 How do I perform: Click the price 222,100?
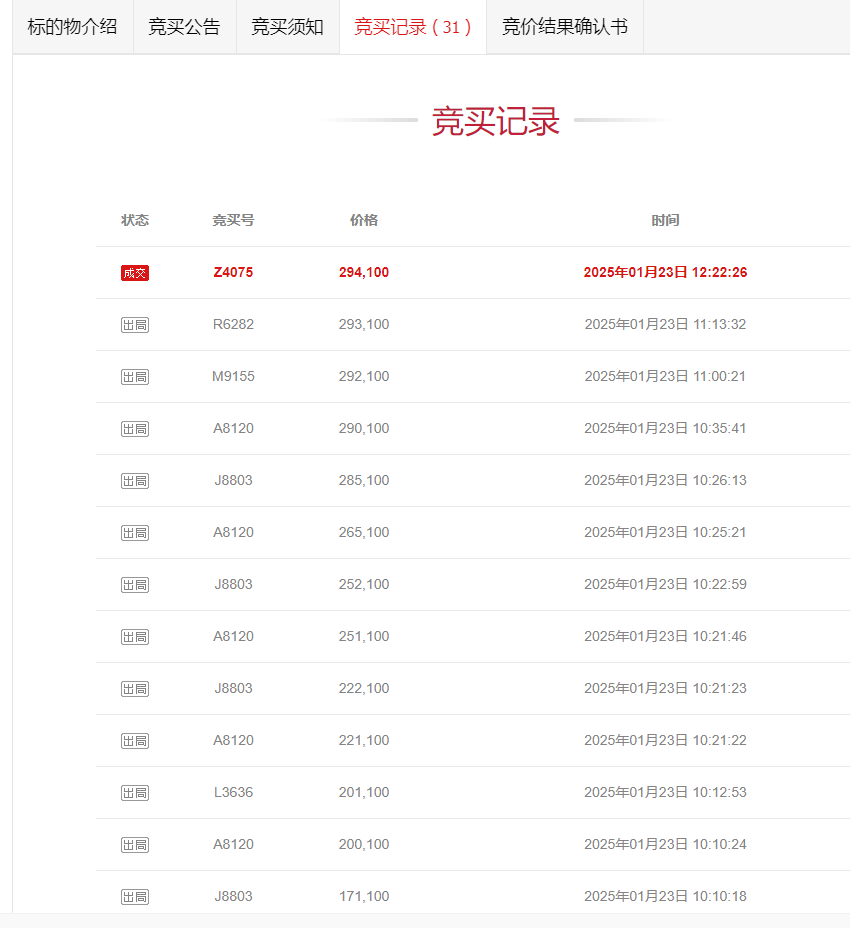click(364, 689)
